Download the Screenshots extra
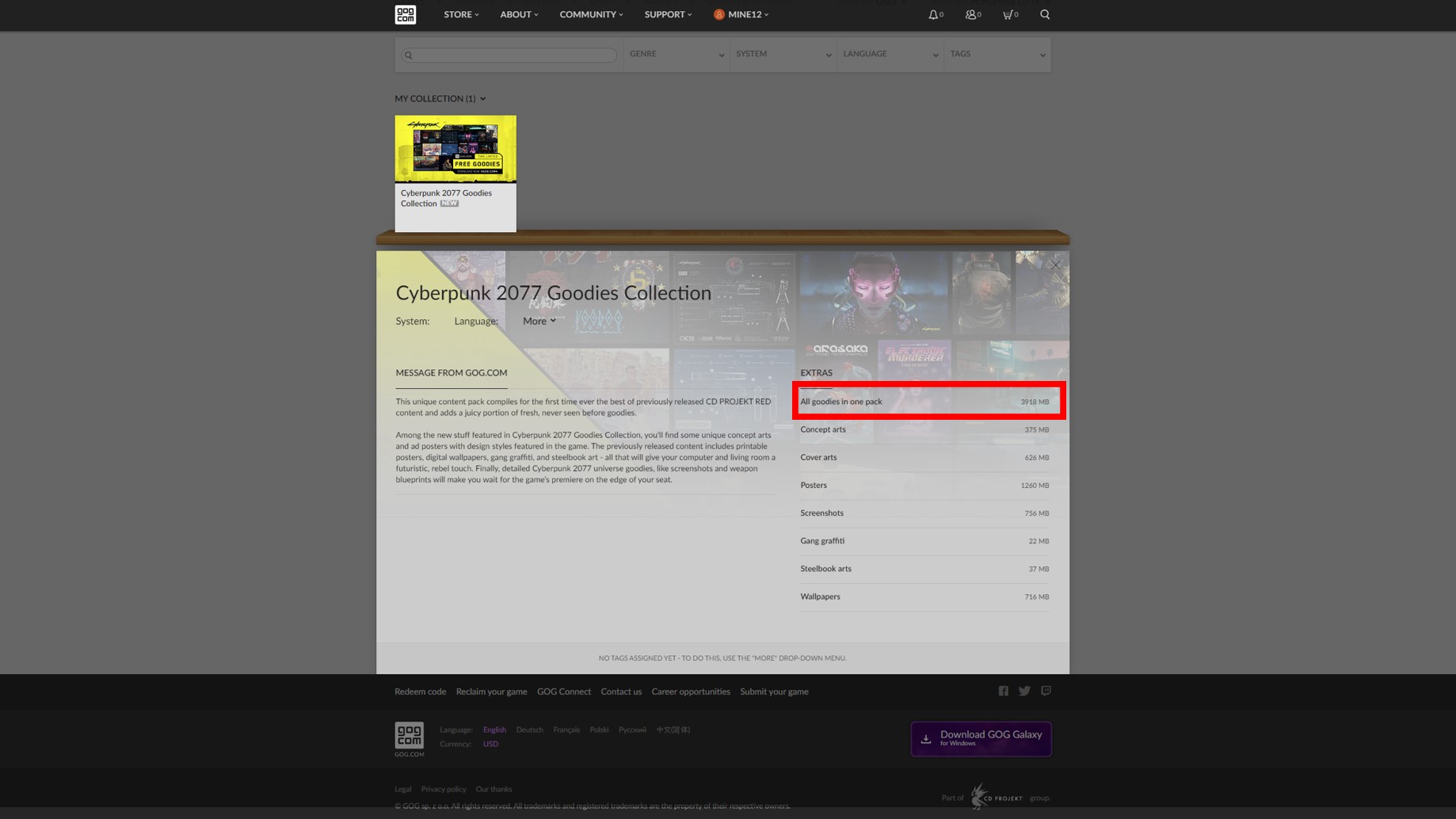 [x=924, y=512]
